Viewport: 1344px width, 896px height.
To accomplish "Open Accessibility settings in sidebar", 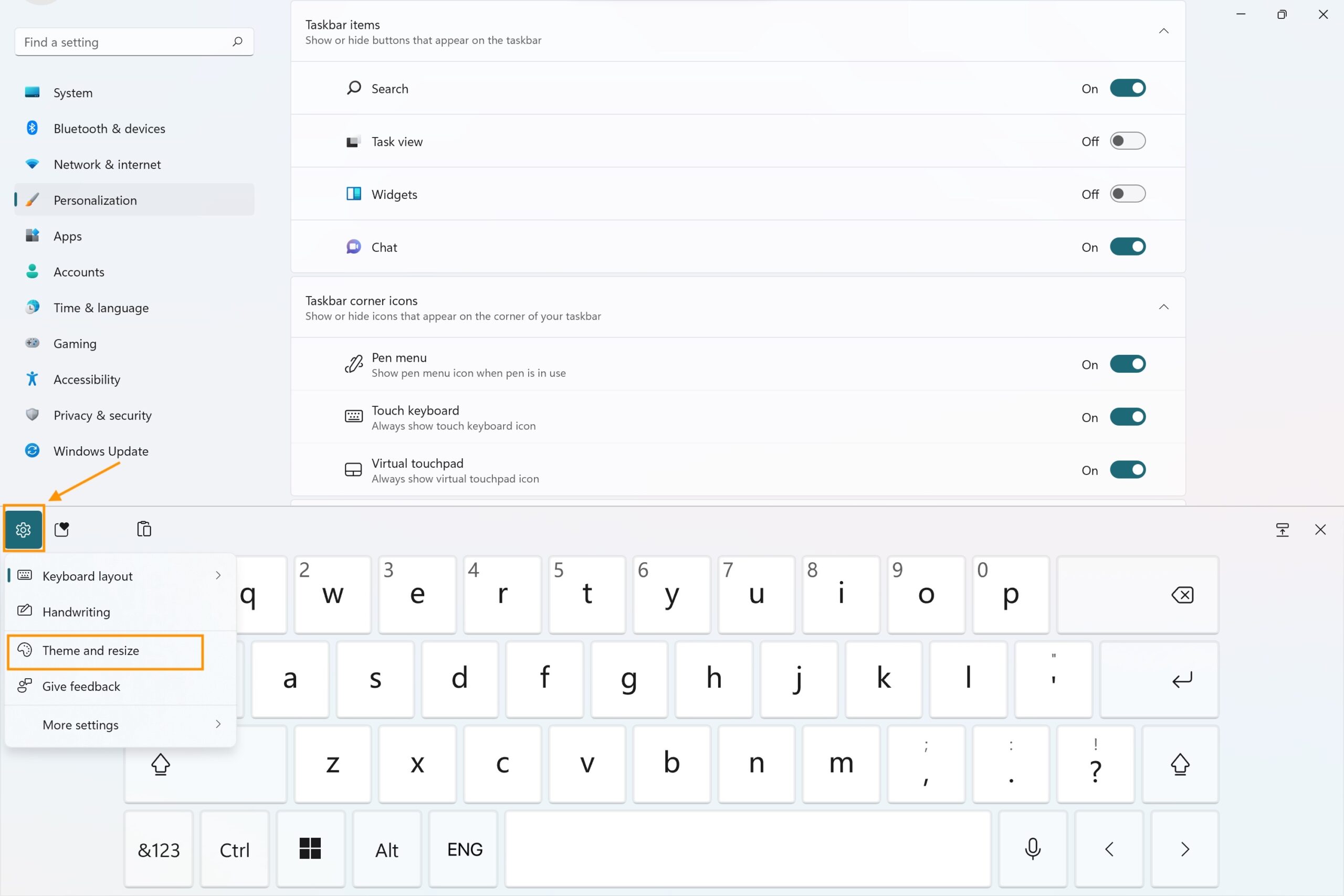I will [x=87, y=380].
